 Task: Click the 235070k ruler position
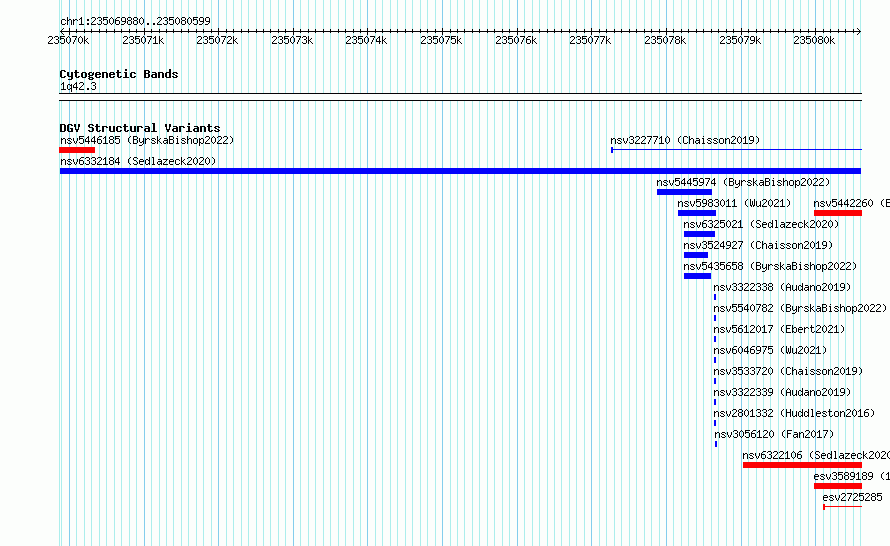68,40
